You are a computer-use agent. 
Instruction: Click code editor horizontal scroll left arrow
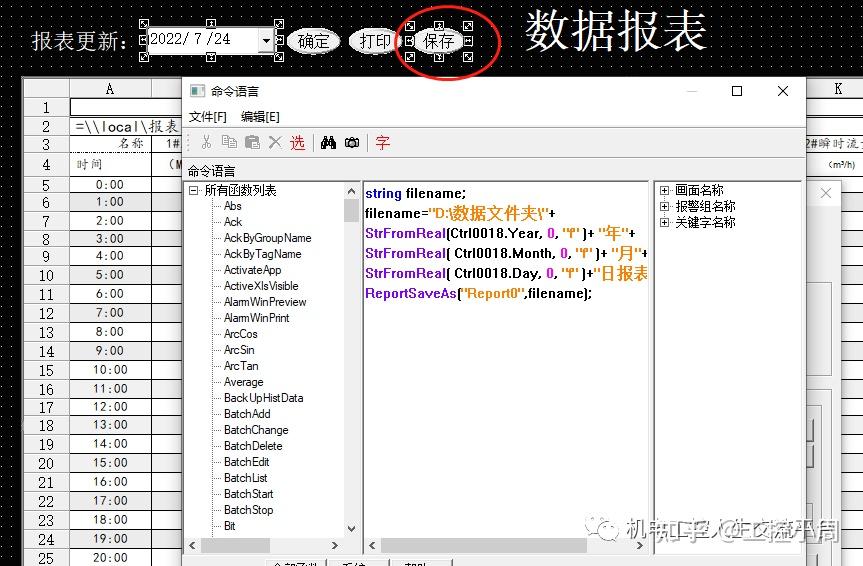pos(372,545)
